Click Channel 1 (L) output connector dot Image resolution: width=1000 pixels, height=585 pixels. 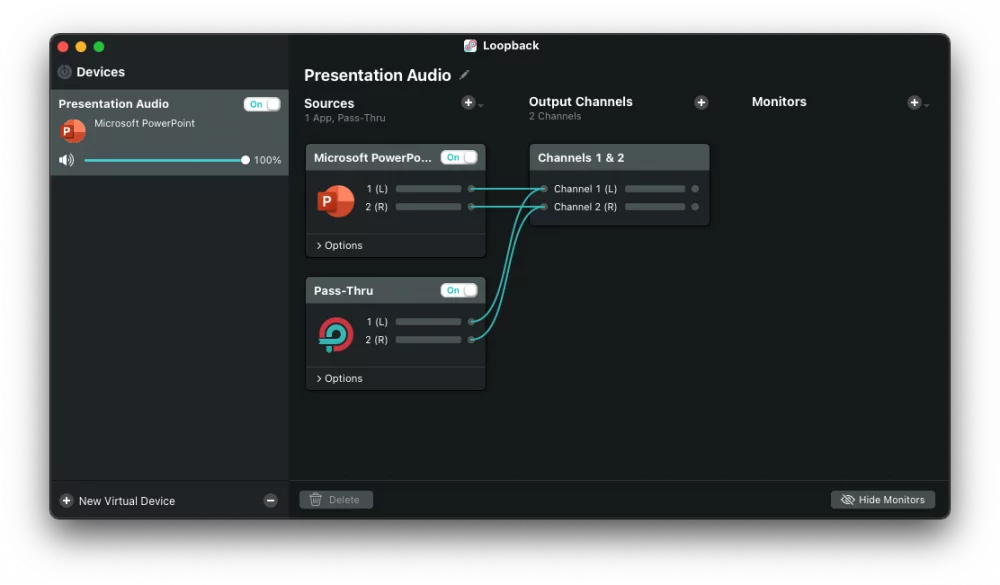pyautogui.click(x=695, y=189)
